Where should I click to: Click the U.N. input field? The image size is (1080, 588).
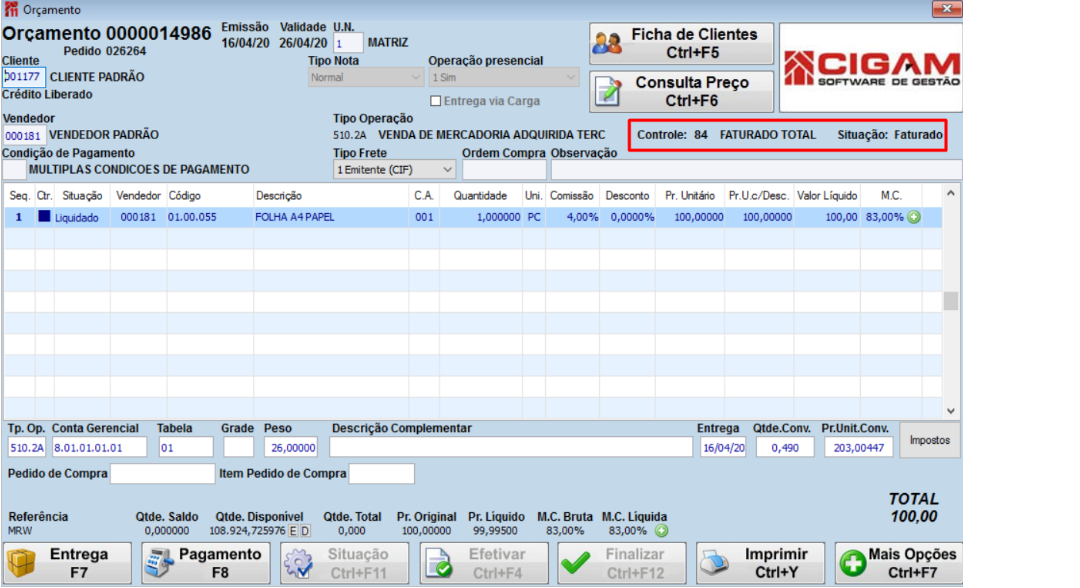click(x=348, y=43)
